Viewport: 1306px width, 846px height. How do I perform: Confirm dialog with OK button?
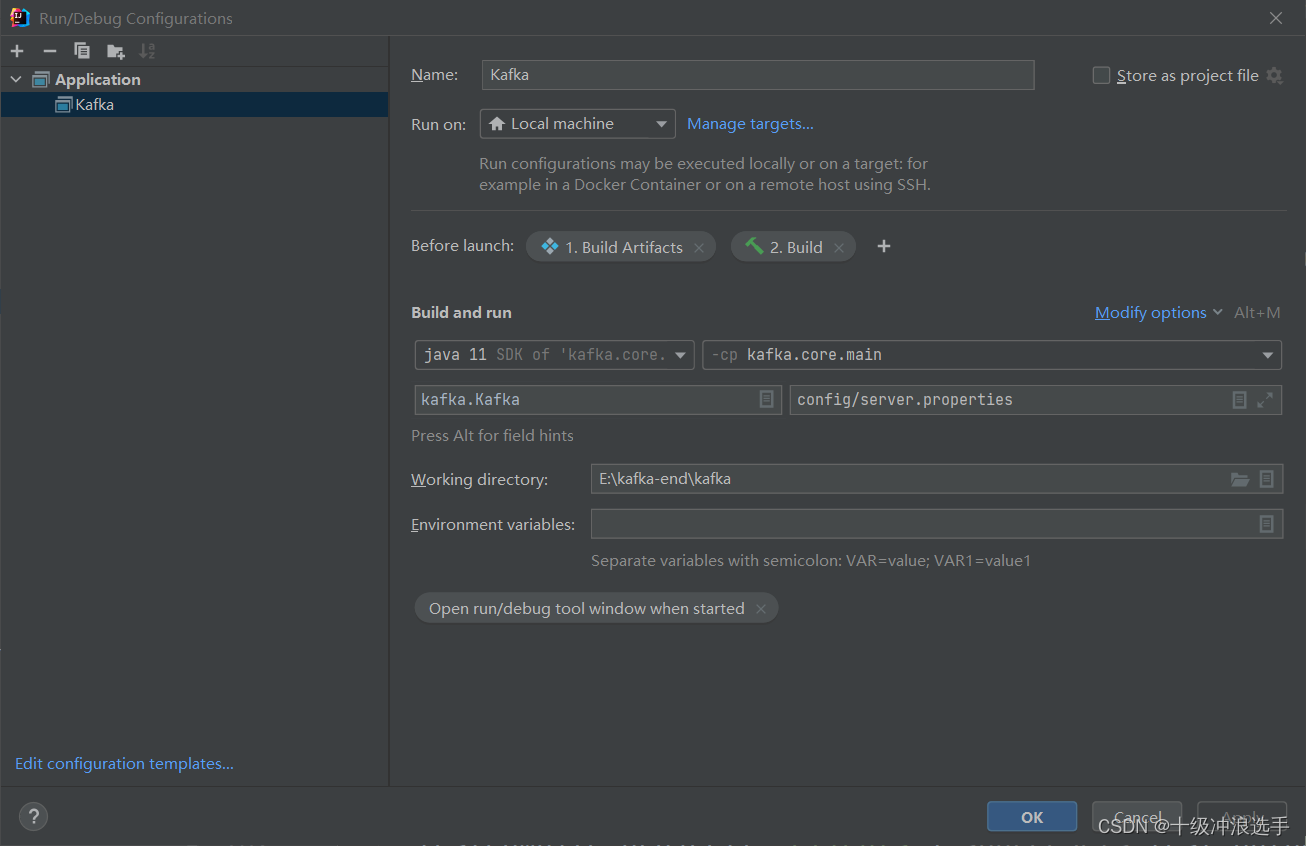click(x=1032, y=817)
